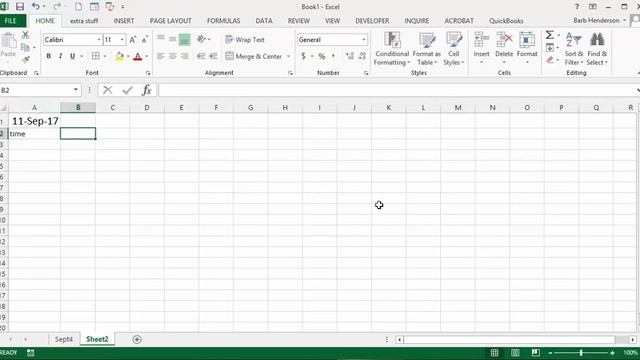This screenshot has width=640, height=360.
Task: Set bottom vertical alignment
Action: 184,39
